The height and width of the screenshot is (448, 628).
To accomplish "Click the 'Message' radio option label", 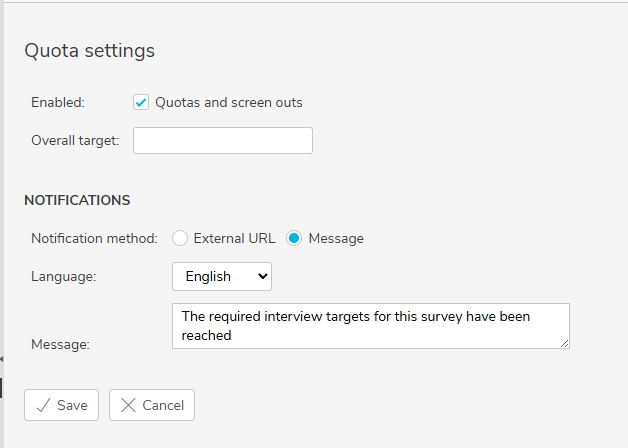I will pyautogui.click(x=336, y=239).
